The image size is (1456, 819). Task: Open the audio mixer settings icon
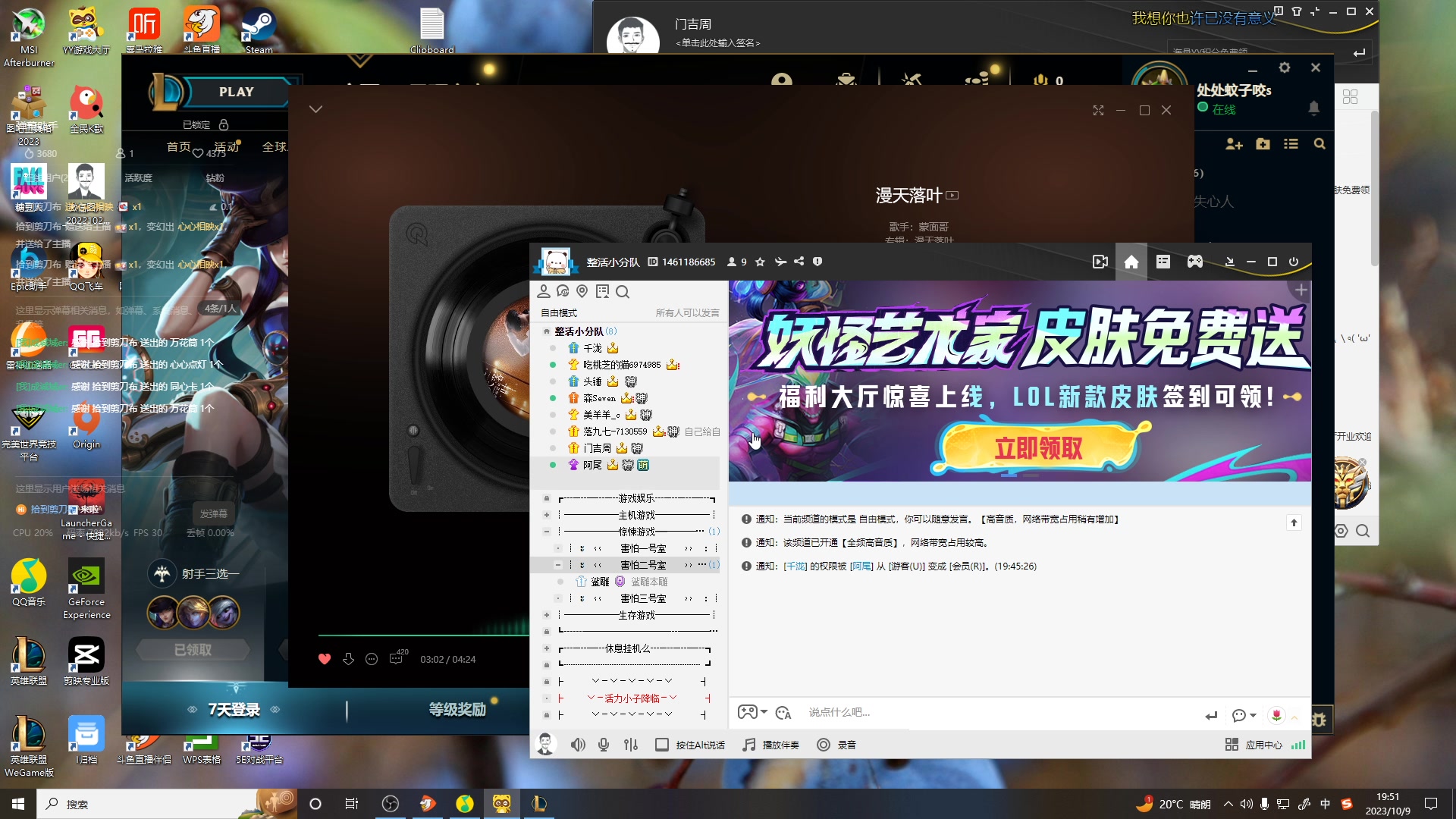[x=631, y=745]
